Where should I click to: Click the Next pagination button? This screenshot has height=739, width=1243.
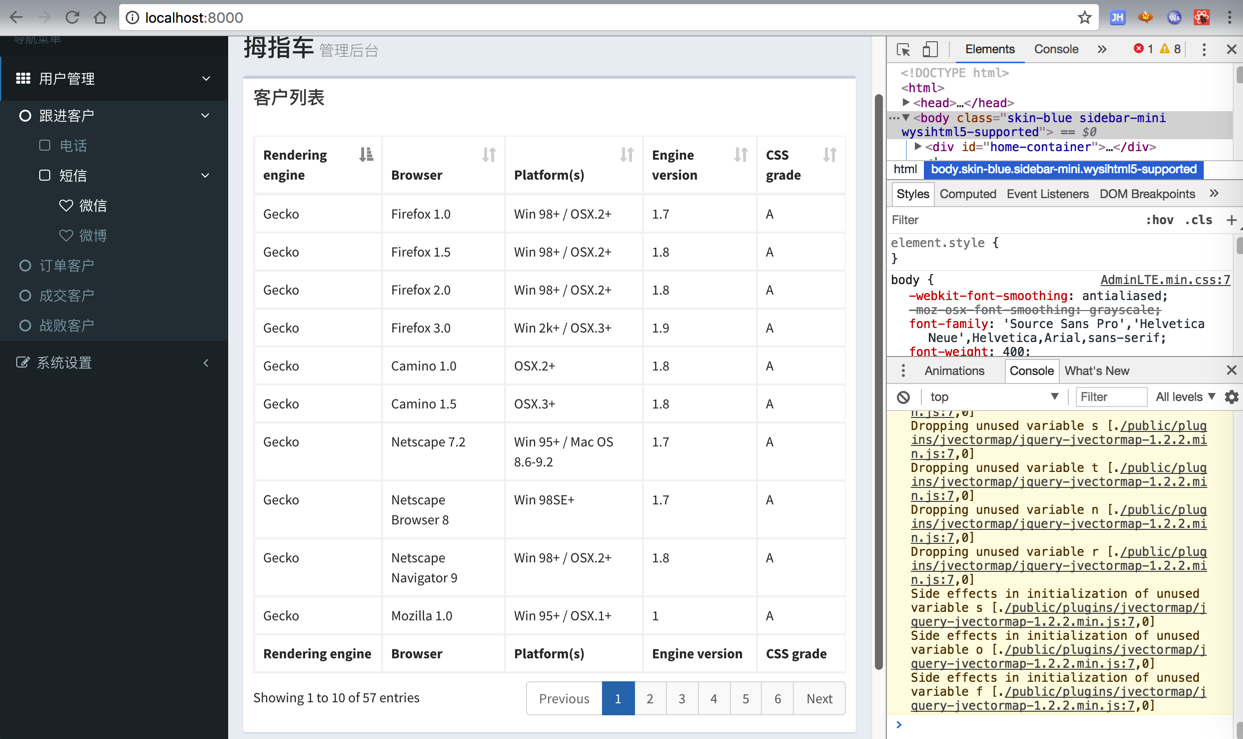tap(819, 698)
